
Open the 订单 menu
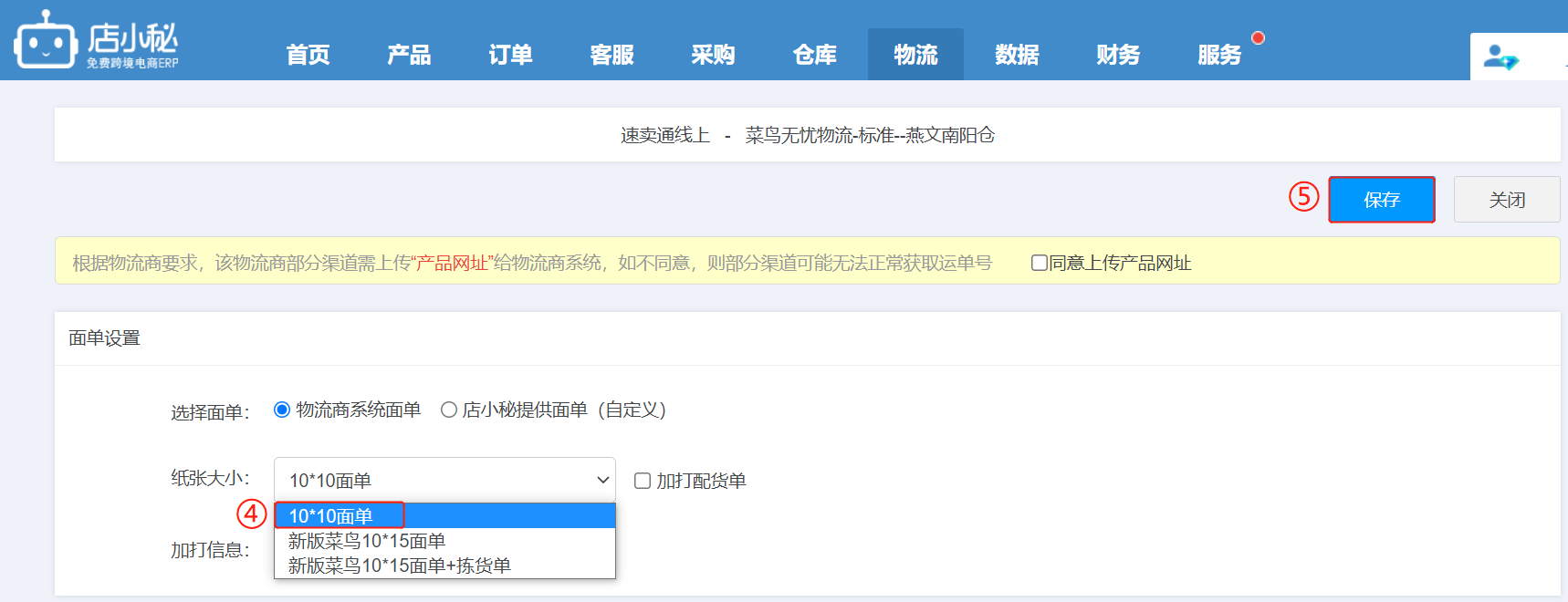(510, 55)
